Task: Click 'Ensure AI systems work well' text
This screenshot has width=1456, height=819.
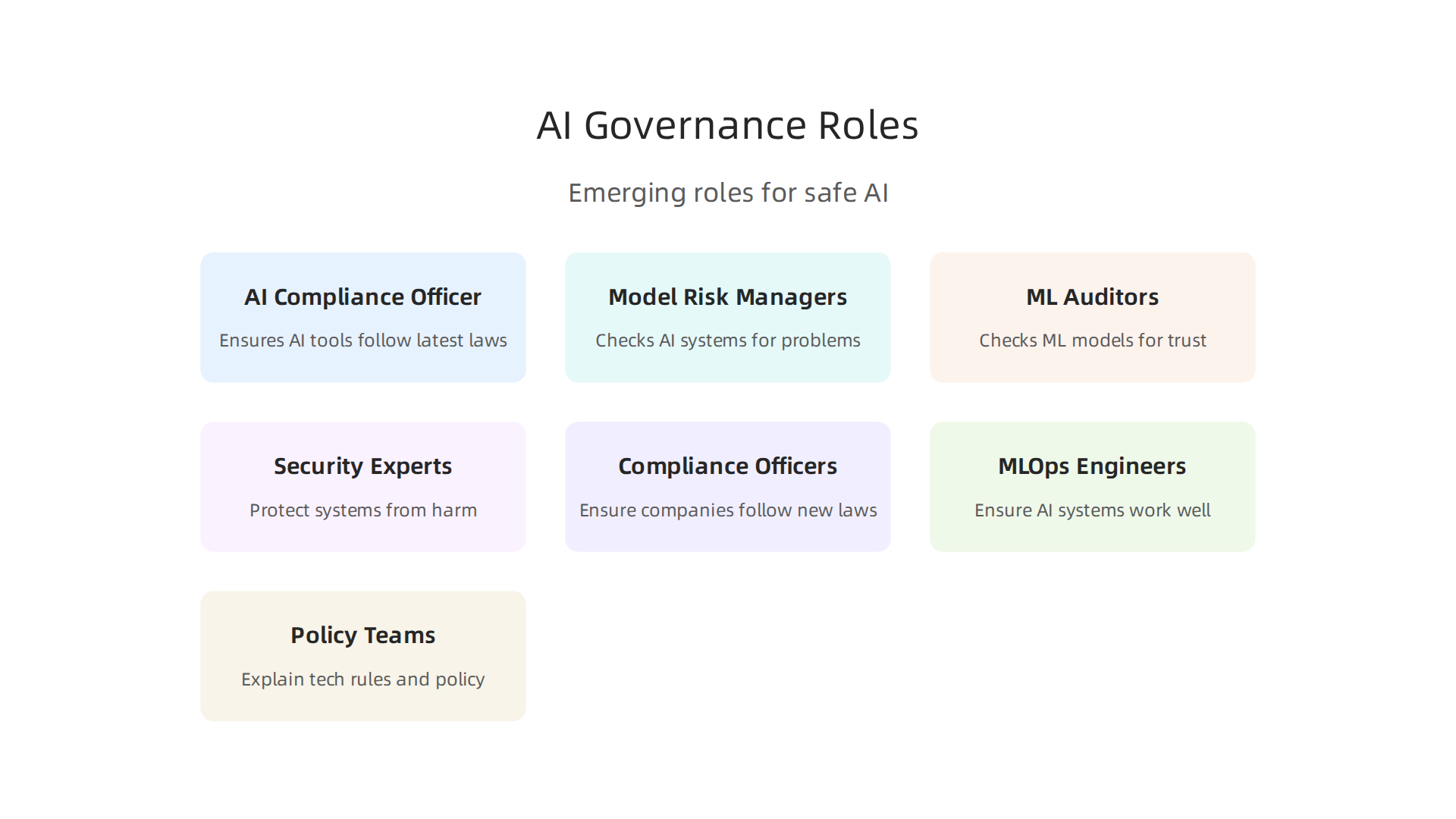Action: [x=1092, y=510]
